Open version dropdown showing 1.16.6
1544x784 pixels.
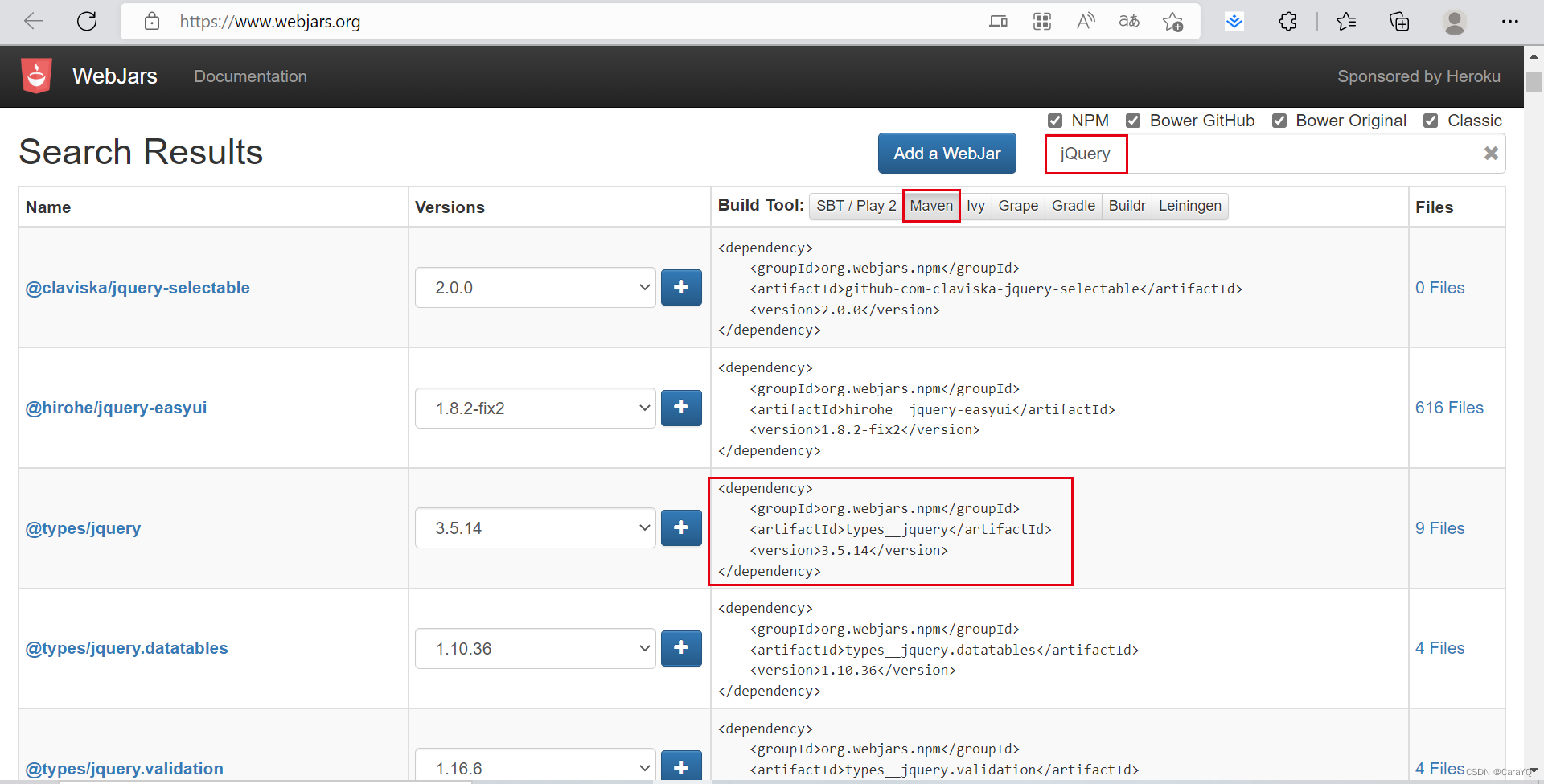coord(536,766)
